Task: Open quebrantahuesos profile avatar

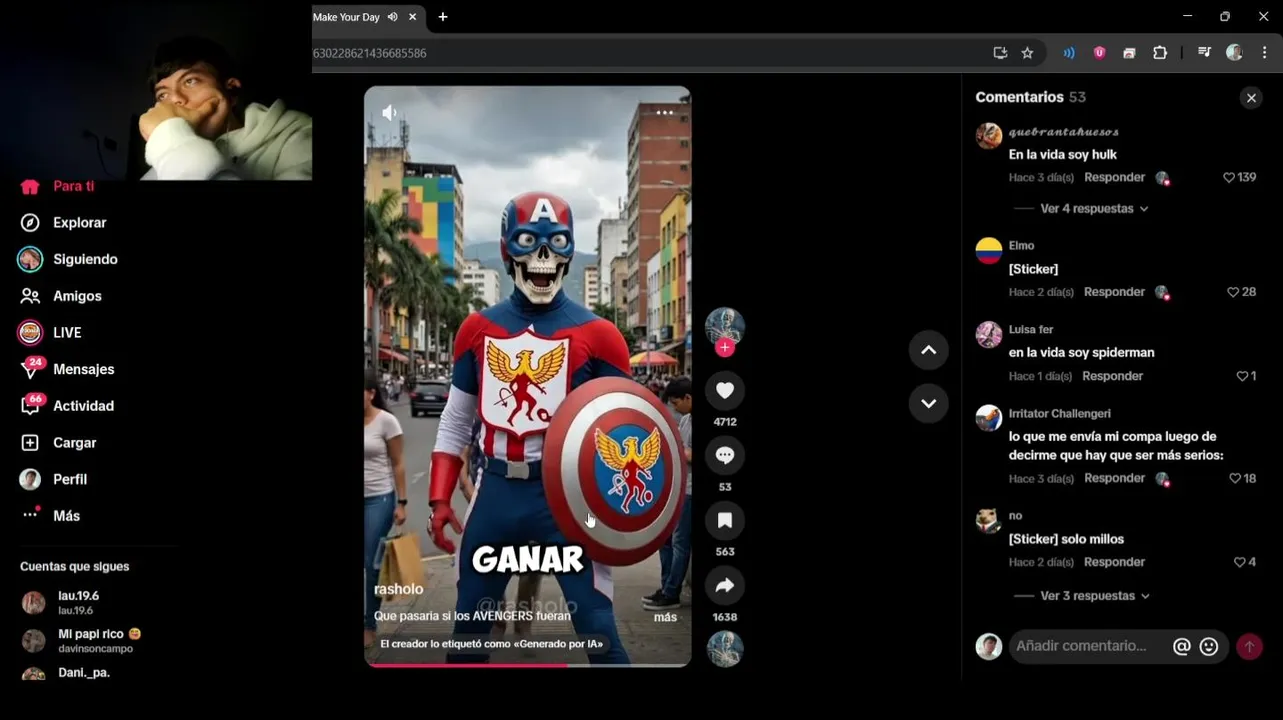Action: 989,136
